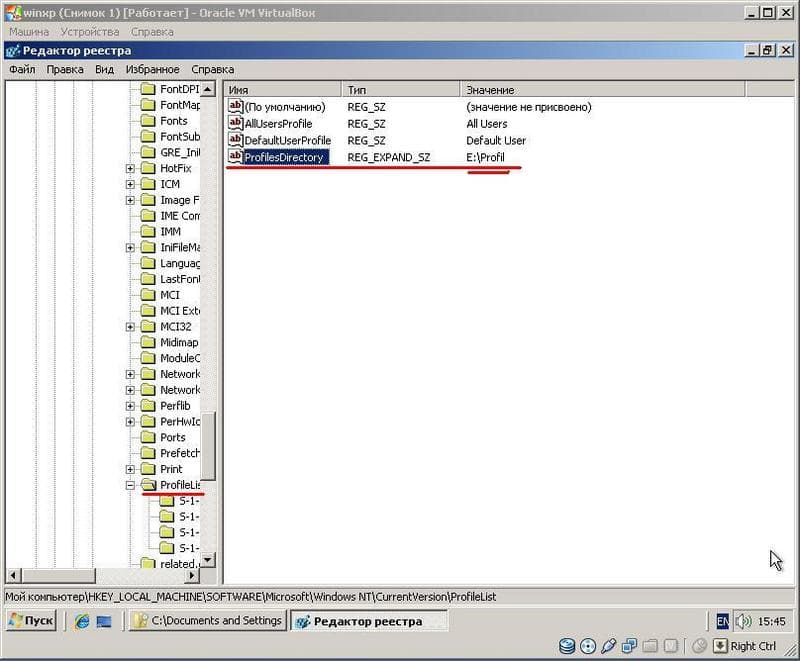Open the Правка menu
800x661 pixels.
tap(65, 69)
